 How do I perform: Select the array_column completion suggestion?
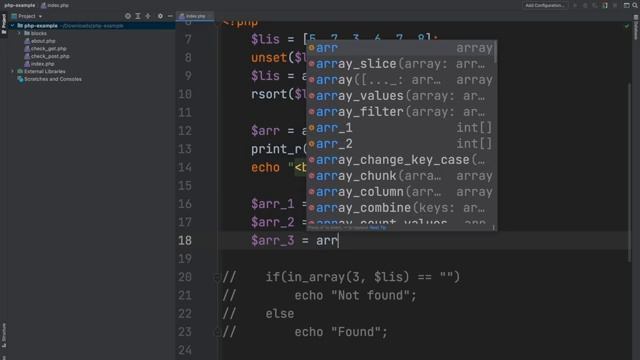[401, 192]
